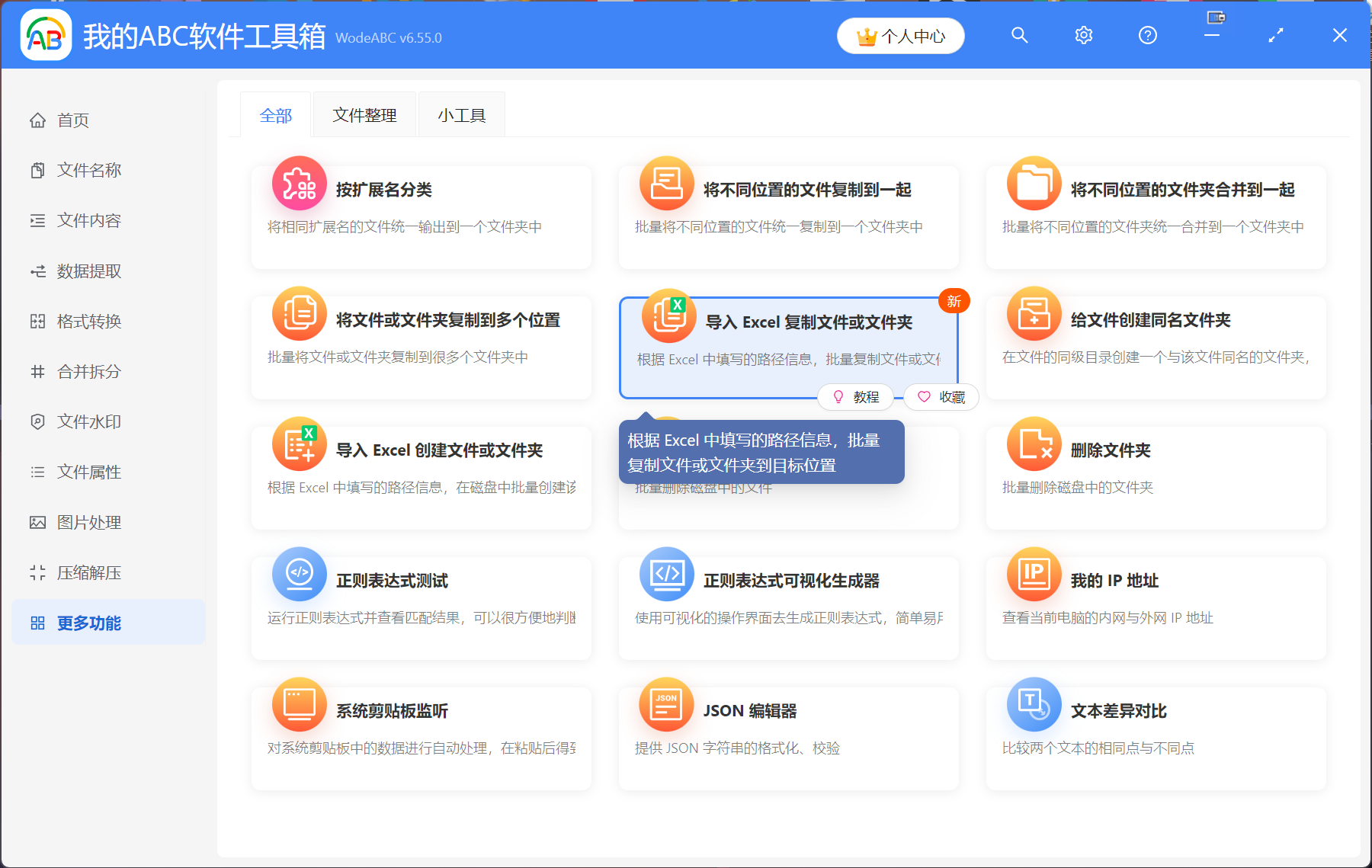1372x868 pixels.
Task: Click the search magnifier icon in header
Action: point(1019,35)
